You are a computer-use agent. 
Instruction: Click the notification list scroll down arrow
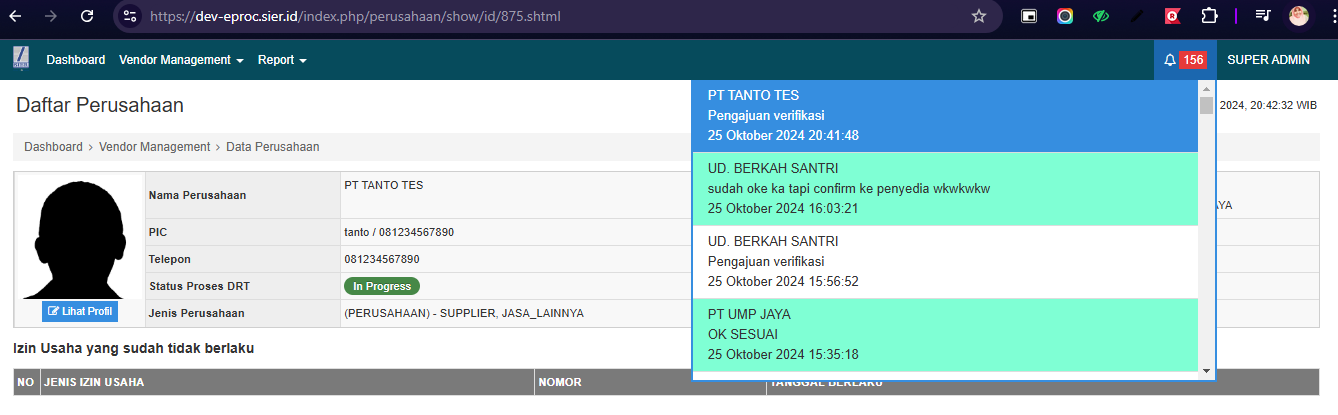pos(1206,371)
